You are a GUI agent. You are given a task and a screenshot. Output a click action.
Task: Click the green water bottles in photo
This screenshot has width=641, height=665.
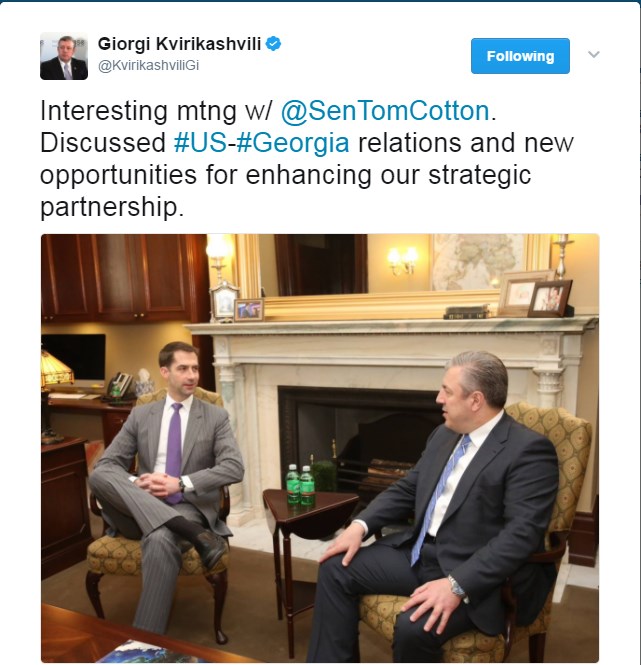tap(300, 485)
